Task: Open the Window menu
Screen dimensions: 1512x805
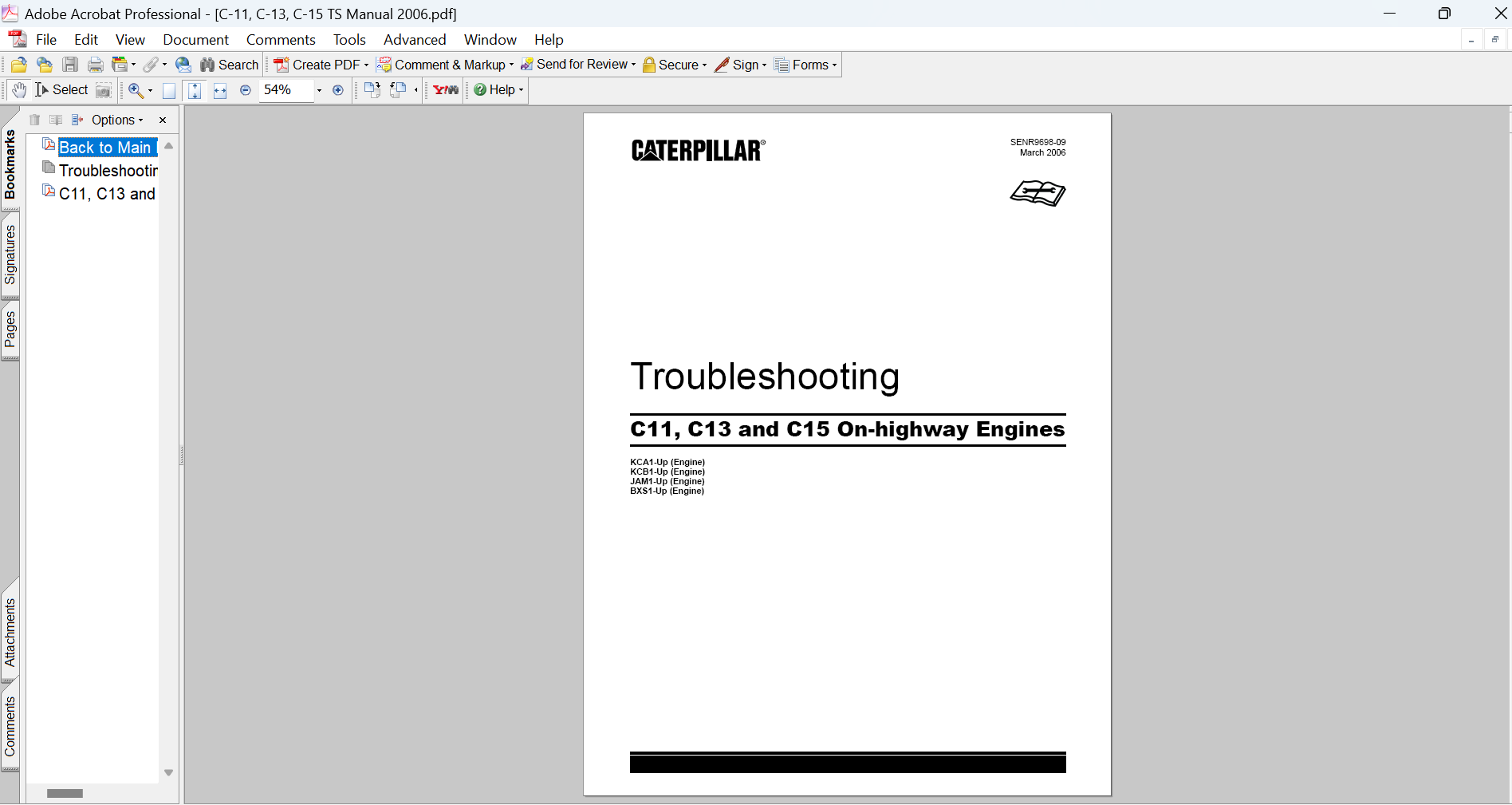Action: point(490,40)
